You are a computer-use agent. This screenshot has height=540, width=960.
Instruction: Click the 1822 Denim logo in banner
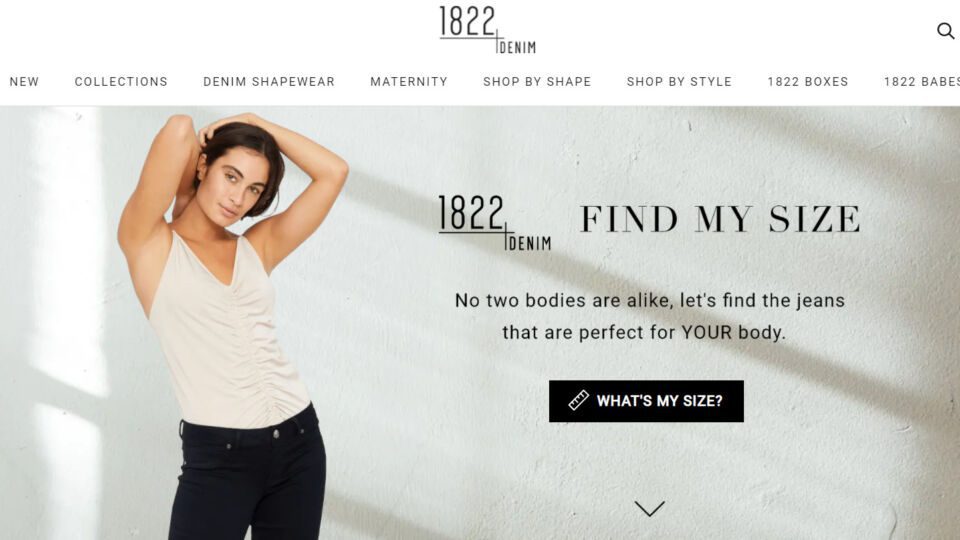495,223
